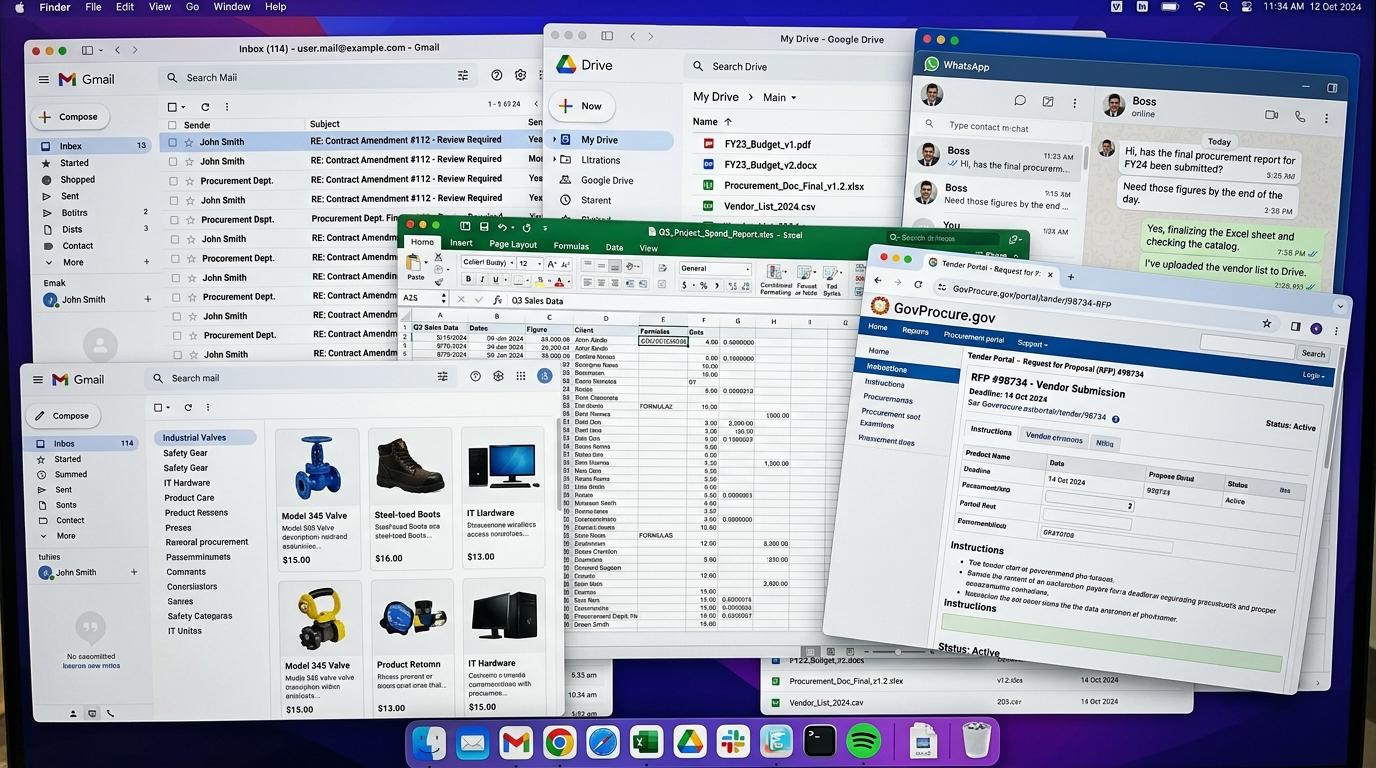Start a video call with Boss in WhatsApp

tap(1271, 115)
